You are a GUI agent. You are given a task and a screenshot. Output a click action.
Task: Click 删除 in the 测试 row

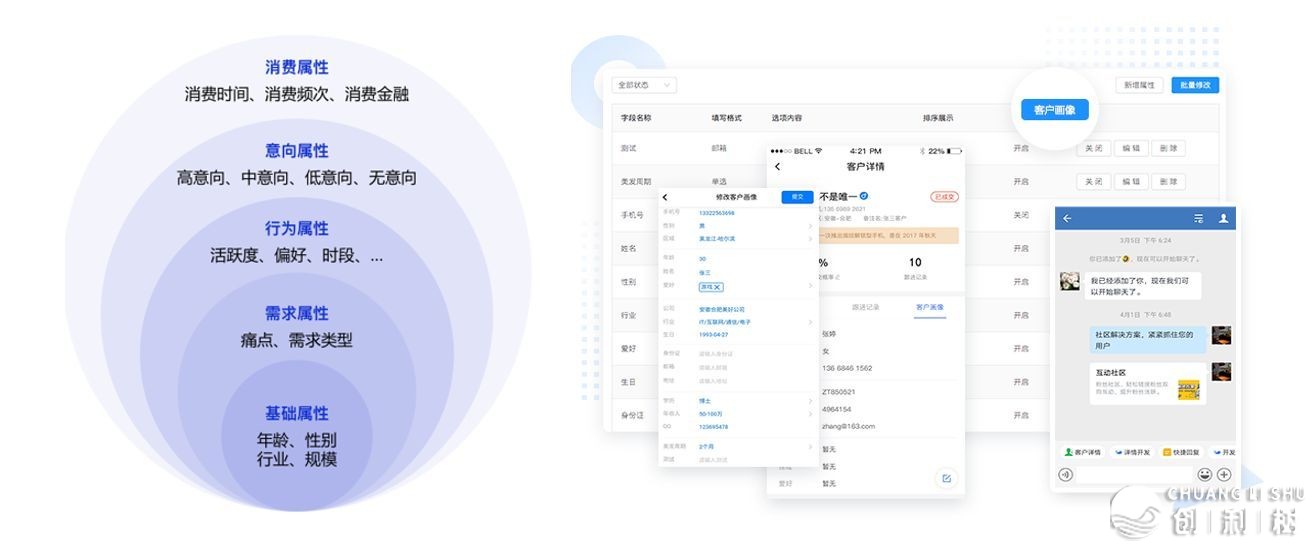click(x=1168, y=148)
